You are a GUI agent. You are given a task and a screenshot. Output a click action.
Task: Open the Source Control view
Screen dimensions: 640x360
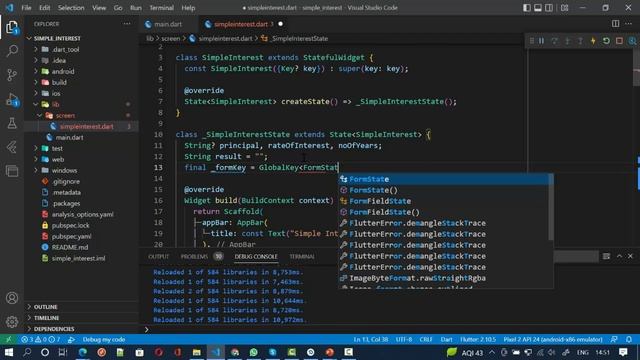click(x=12, y=75)
